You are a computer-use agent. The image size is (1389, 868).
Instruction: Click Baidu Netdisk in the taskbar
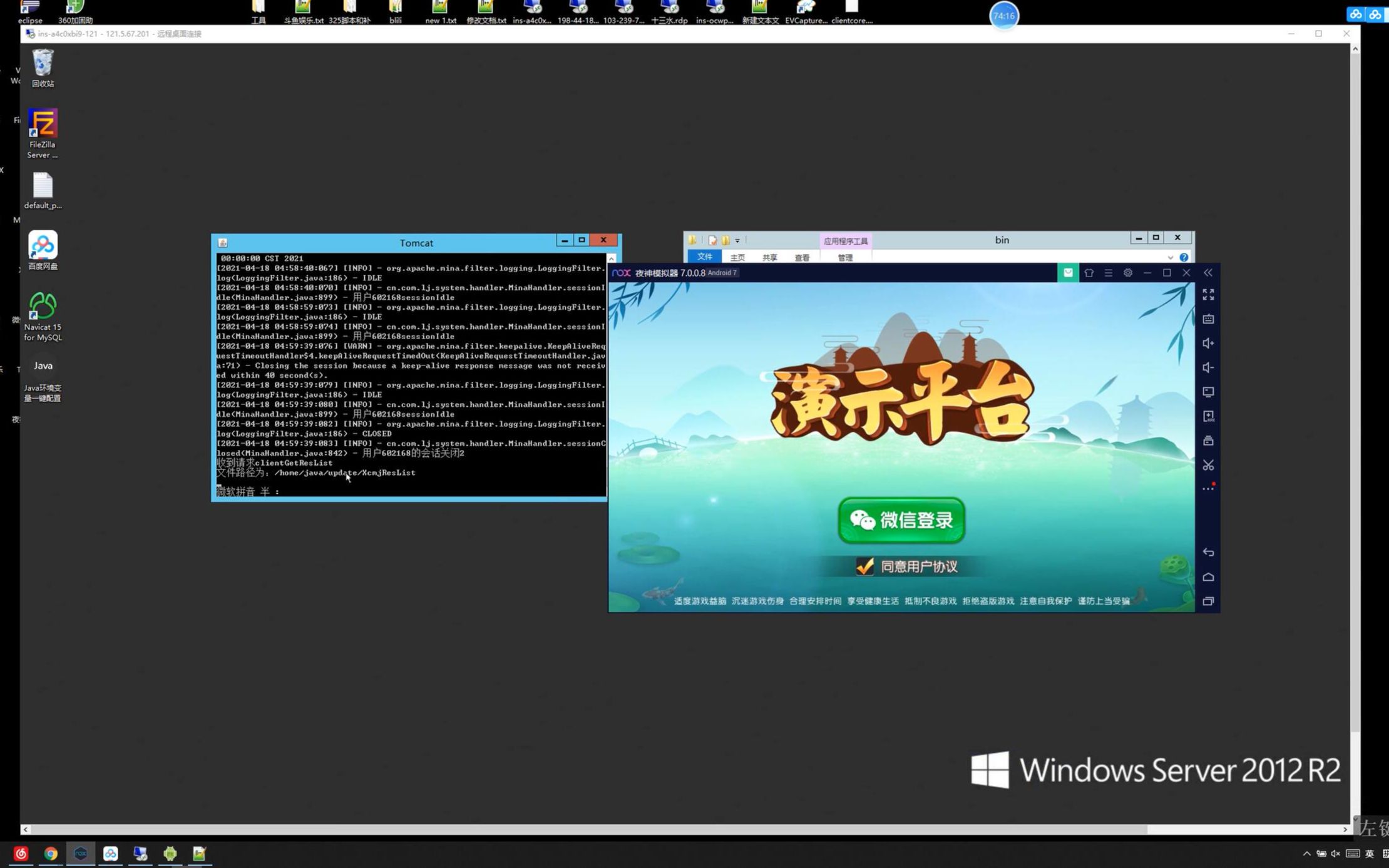110,854
